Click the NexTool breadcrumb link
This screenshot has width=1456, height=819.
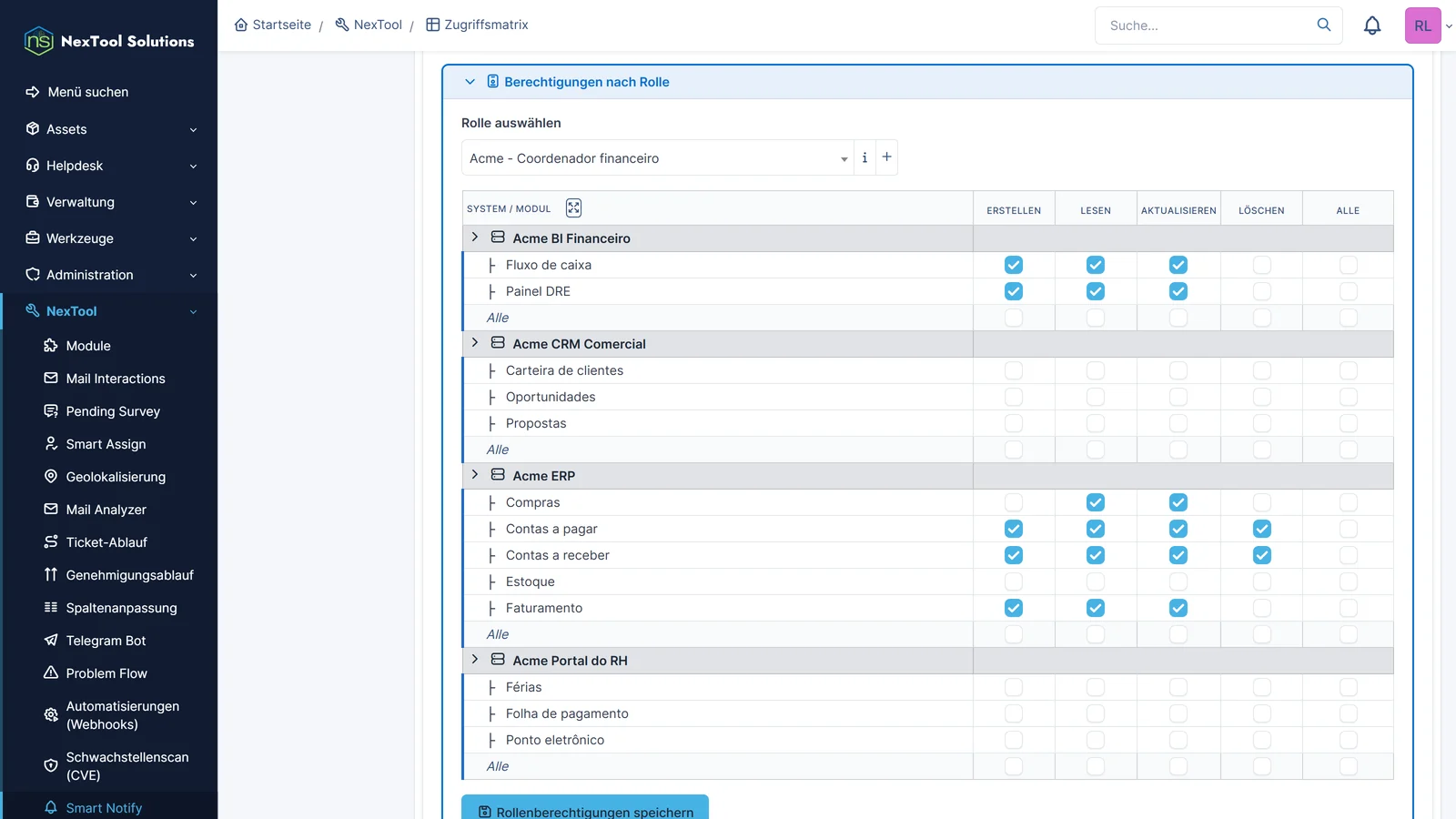pos(369,25)
